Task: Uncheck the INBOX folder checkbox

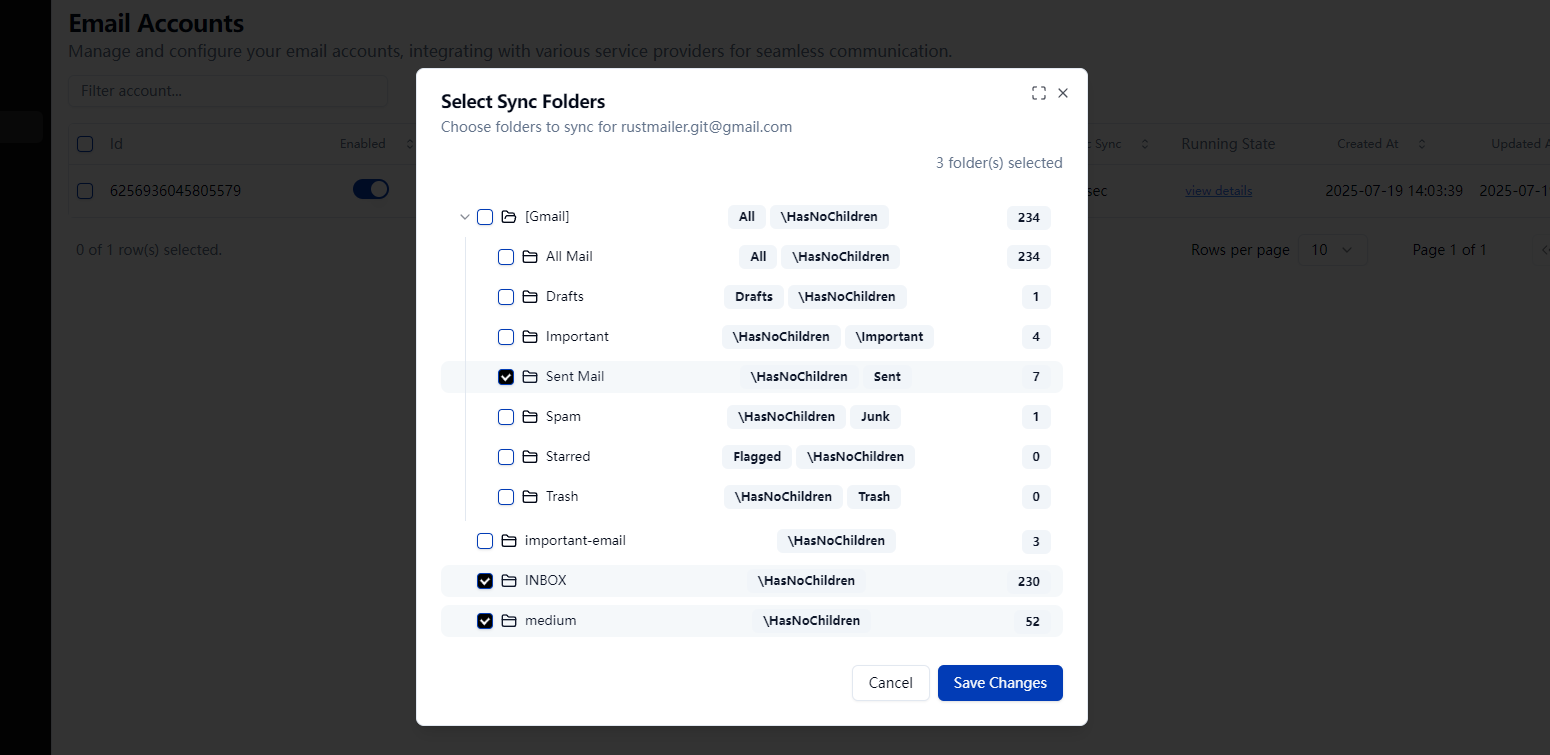Action: [x=485, y=581]
